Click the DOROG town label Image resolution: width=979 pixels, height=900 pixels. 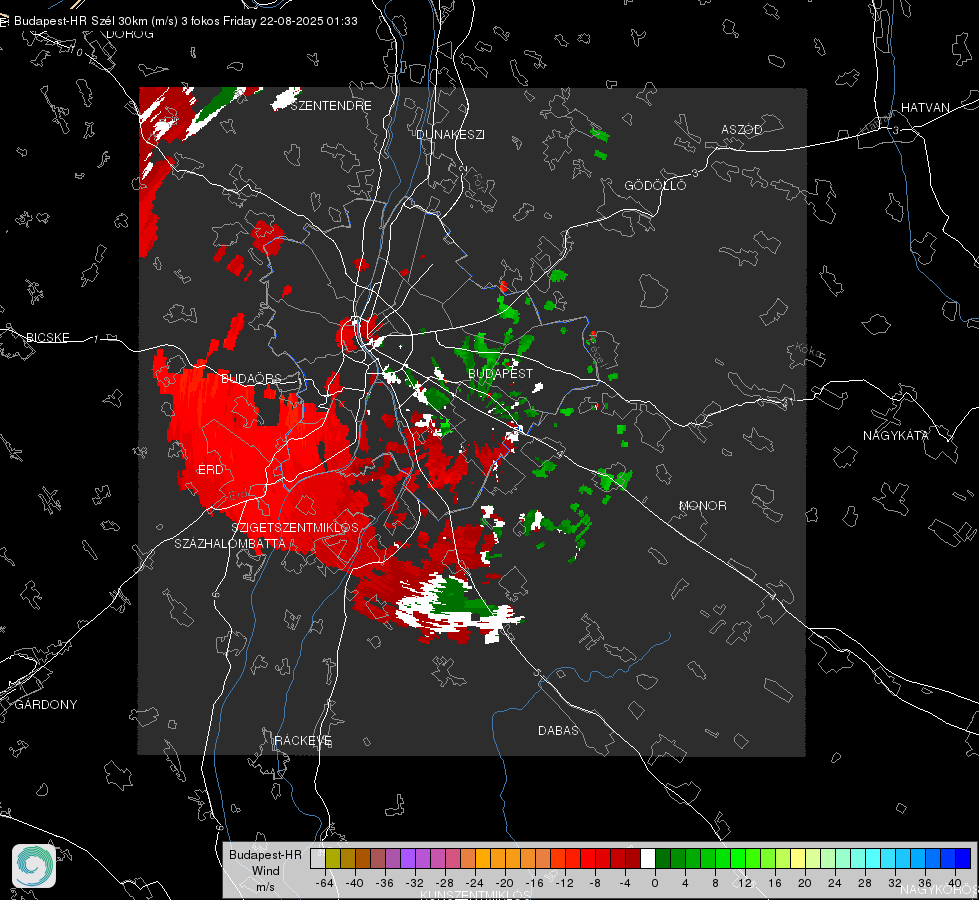pyautogui.click(x=130, y=34)
